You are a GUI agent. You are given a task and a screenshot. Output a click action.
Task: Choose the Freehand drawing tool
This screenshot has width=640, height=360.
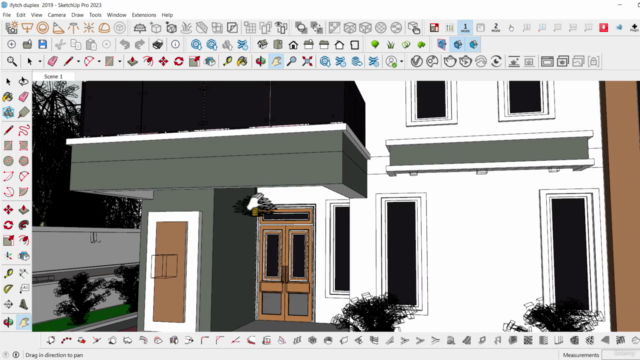tap(24, 130)
